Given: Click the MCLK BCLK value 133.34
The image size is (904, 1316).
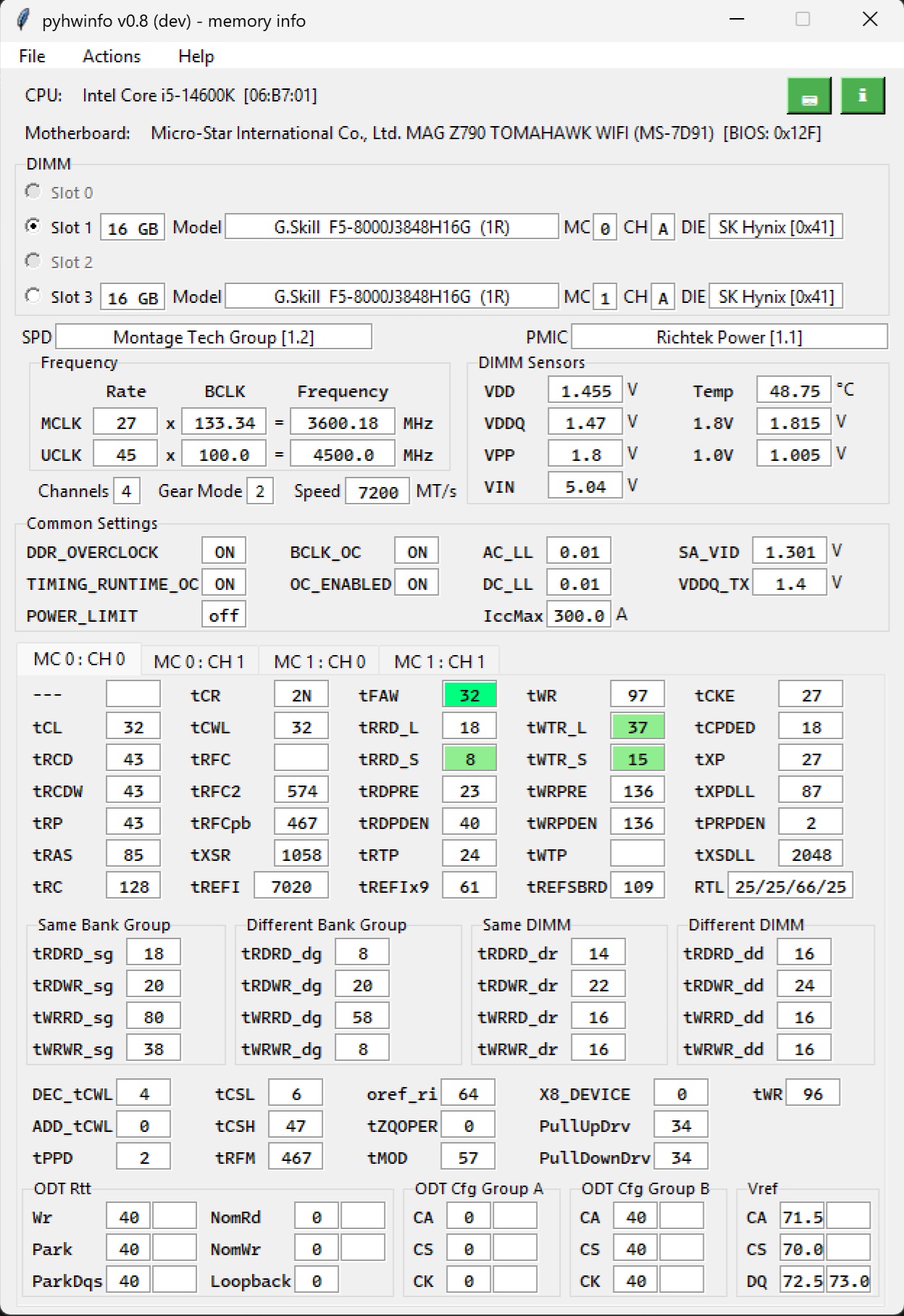Looking at the screenshot, I should 225,423.
